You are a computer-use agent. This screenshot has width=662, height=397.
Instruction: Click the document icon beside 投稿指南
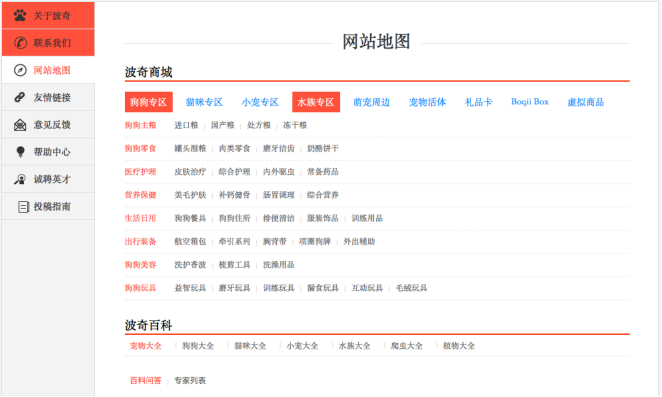tap(23, 207)
